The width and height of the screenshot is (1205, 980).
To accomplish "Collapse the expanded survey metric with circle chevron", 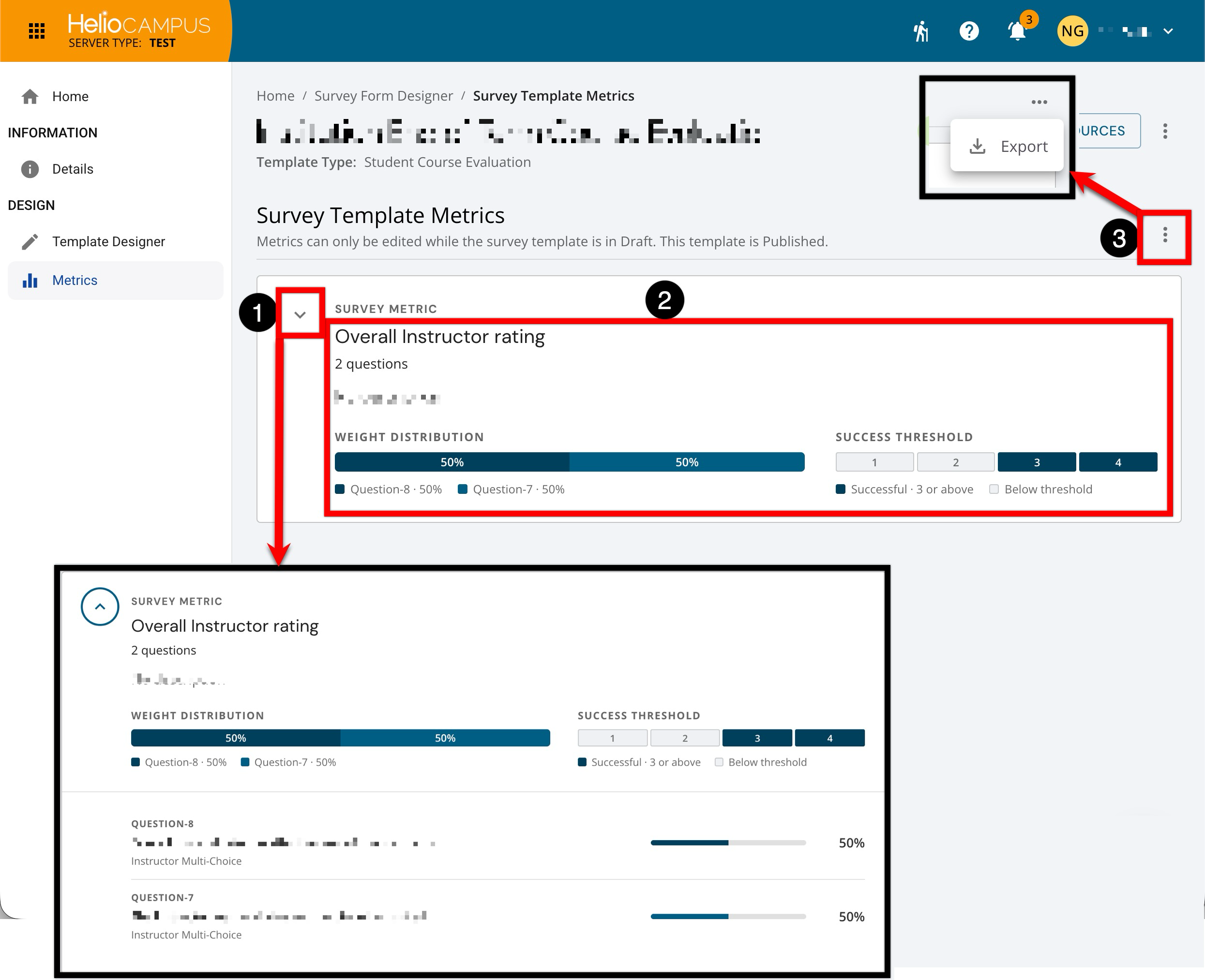I will click(100, 607).
